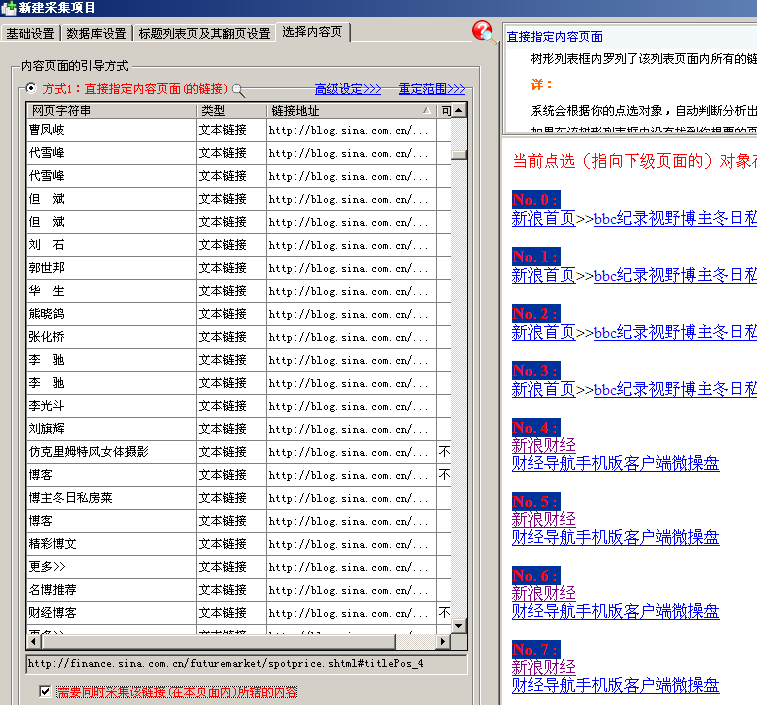Viewport: 757px width, 705px height.
Task: Select row 更多>> above 名博推荐
Action: [239, 567]
